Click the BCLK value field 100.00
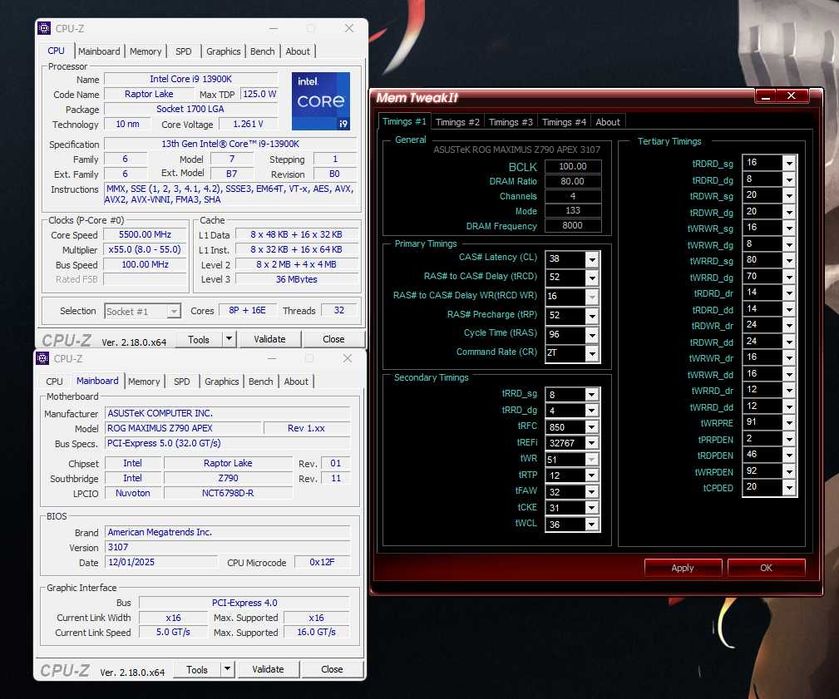This screenshot has width=839, height=699. point(573,166)
